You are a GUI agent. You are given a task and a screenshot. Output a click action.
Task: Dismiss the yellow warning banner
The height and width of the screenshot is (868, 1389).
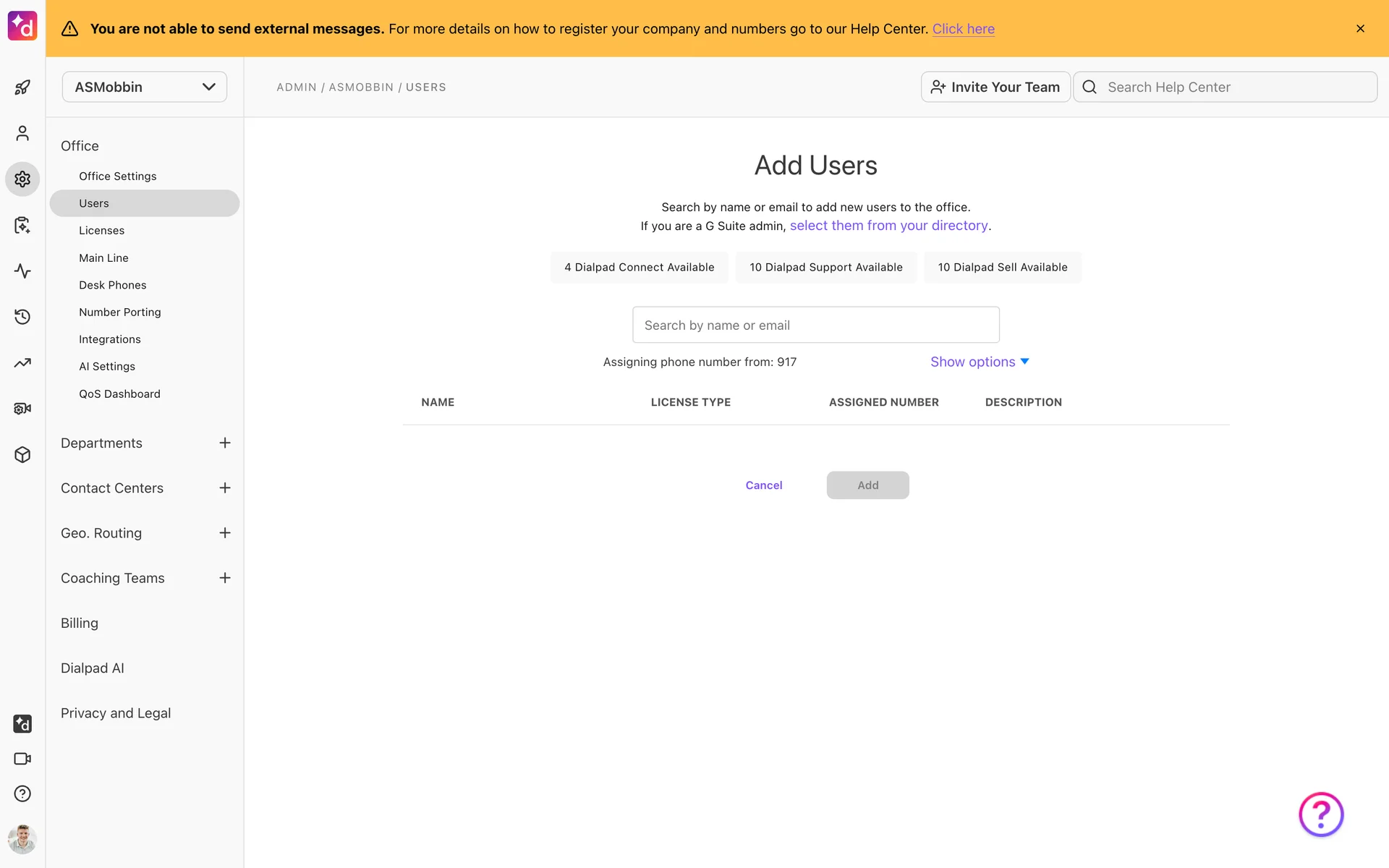(x=1360, y=28)
